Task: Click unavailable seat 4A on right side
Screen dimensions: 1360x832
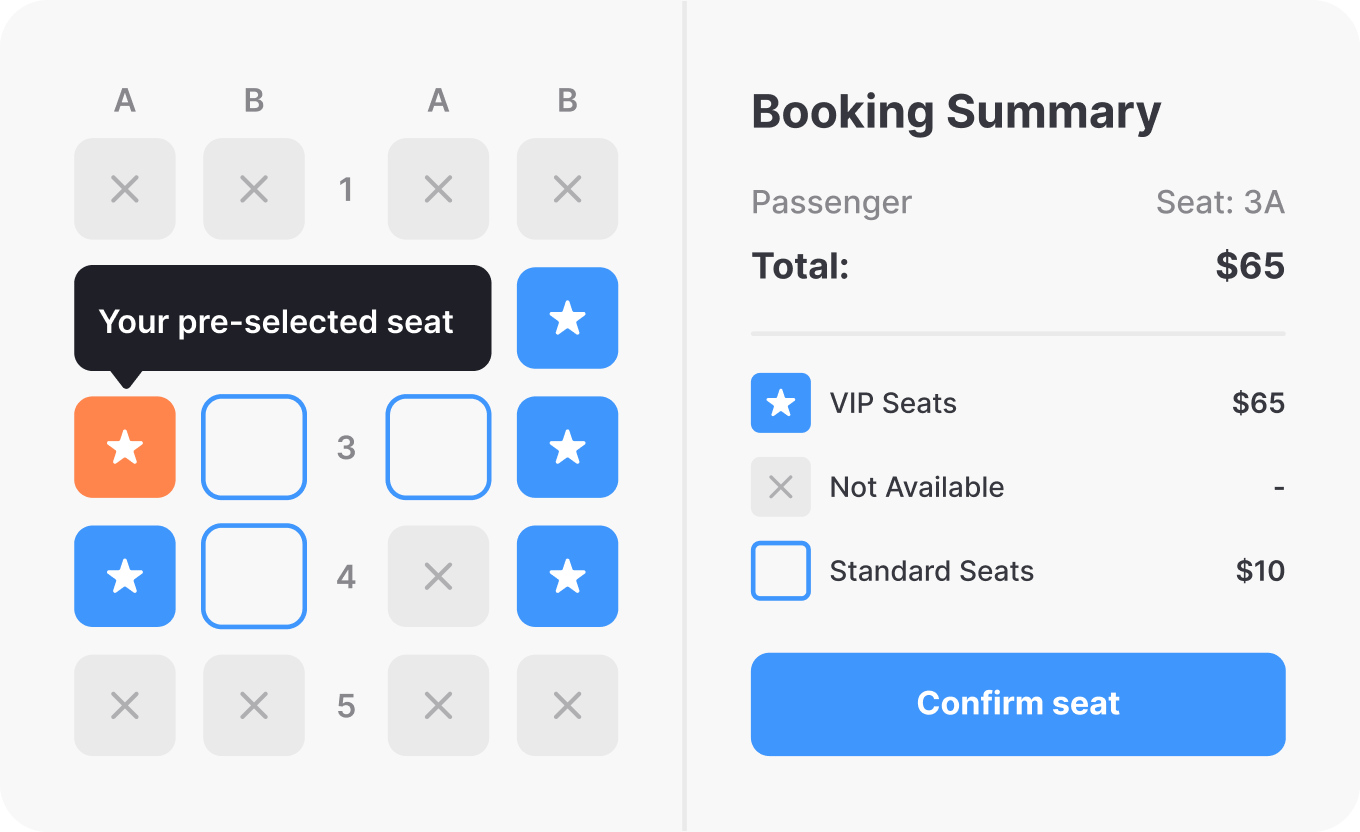Action: click(x=438, y=576)
